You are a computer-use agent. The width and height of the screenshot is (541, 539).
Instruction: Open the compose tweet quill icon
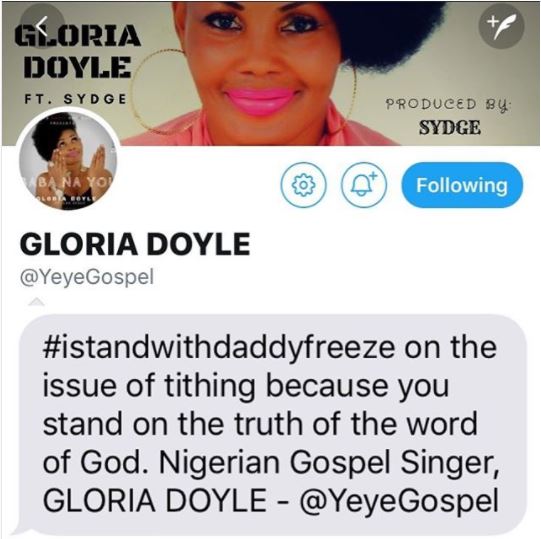click(x=501, y=26)
